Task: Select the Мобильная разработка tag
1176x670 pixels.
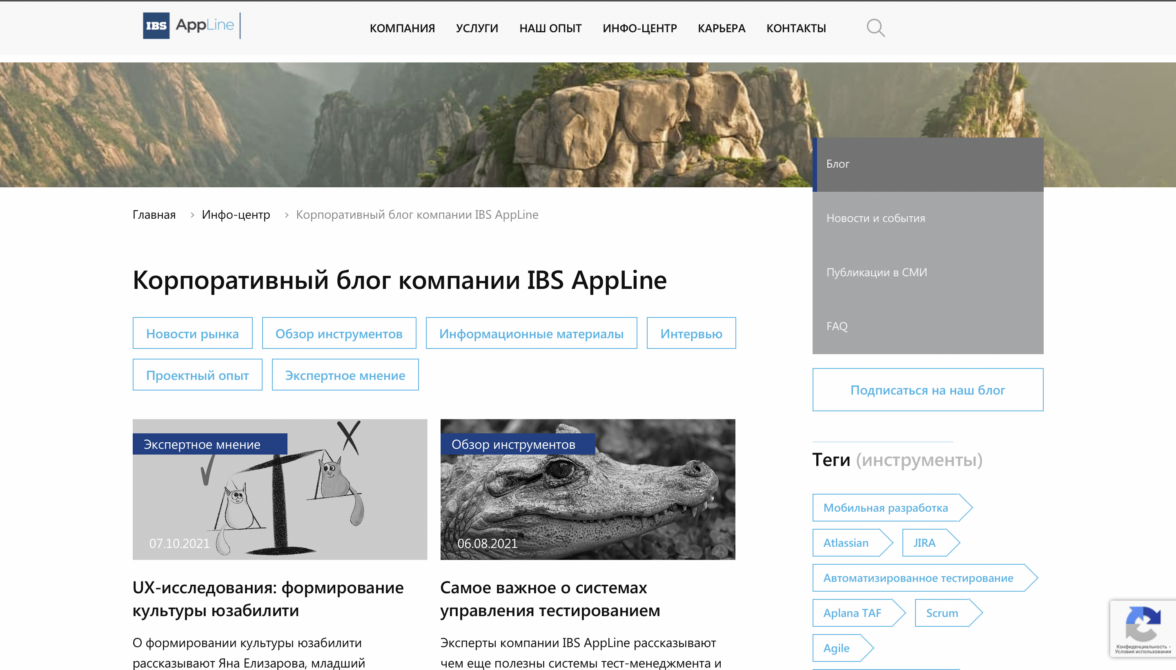Action: [x=892, y=508]
